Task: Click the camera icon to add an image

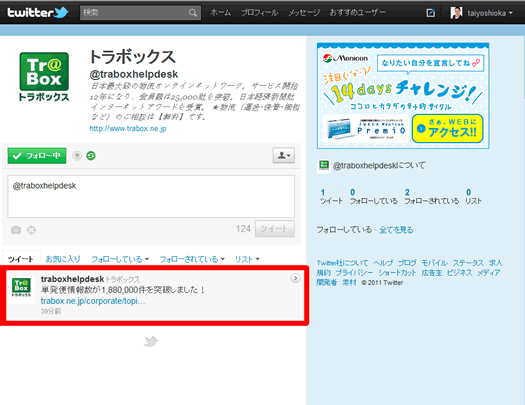Action: 16,230
